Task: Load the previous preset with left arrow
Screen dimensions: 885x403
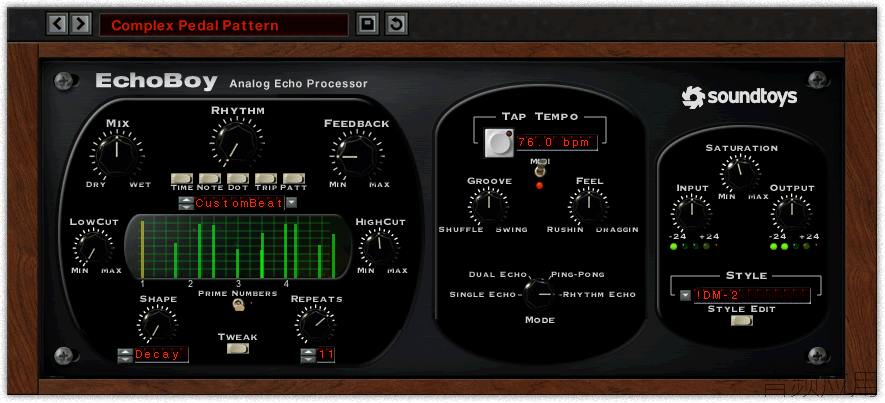Action: click(x=58, y=24)
